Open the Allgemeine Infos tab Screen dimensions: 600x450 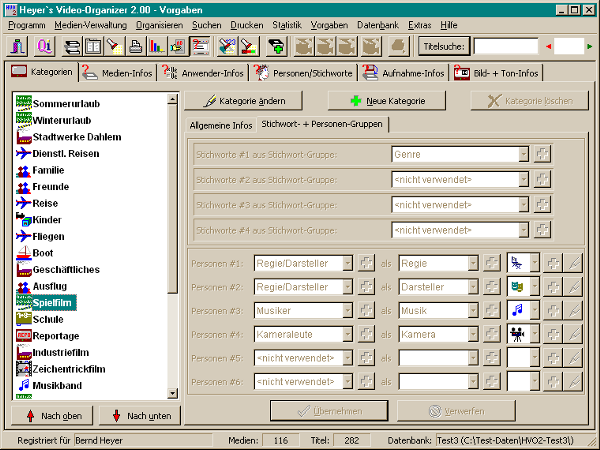coord(221,125)
